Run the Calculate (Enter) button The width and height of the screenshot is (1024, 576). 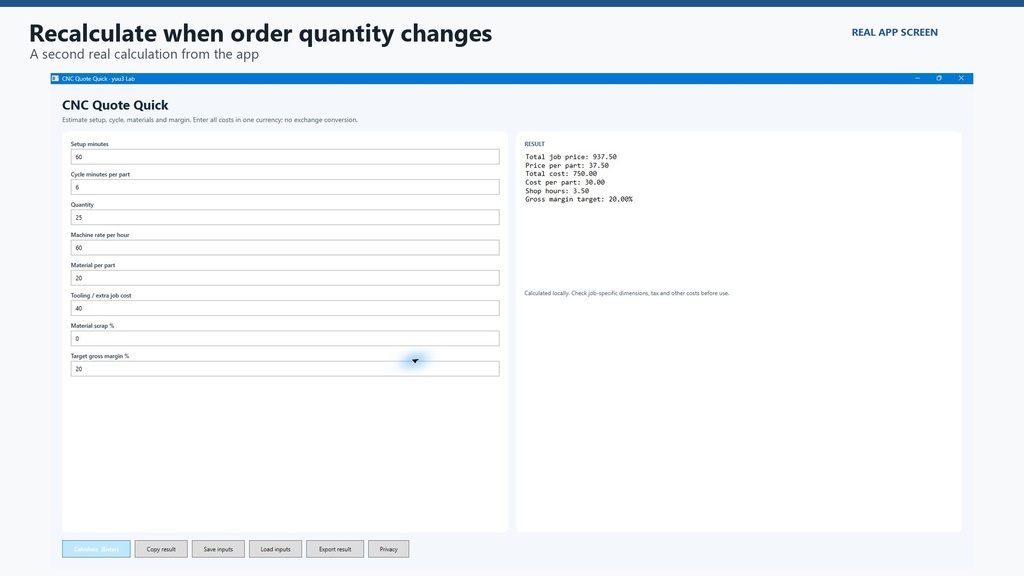tap(96, 549)
